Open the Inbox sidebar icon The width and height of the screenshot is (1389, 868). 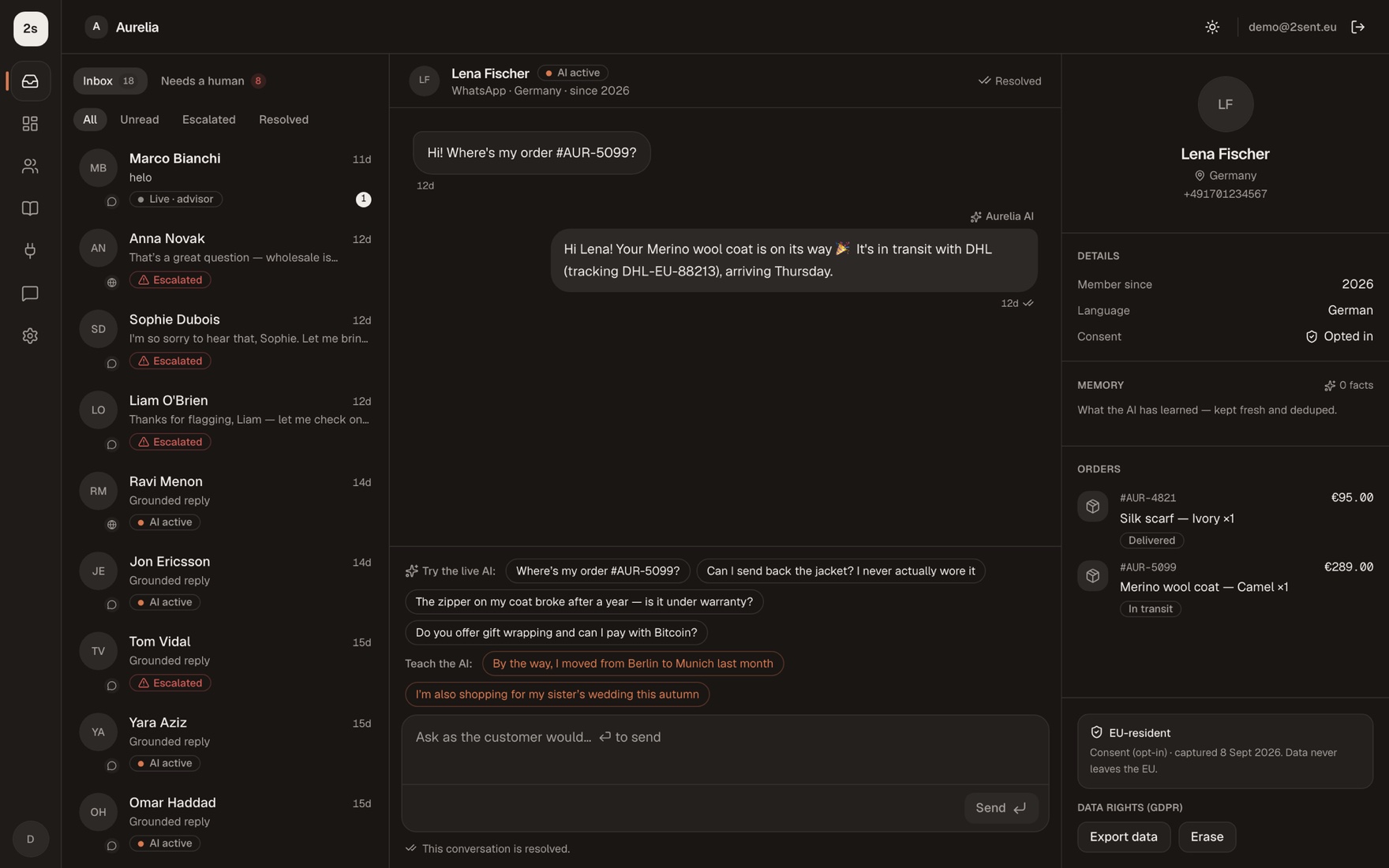click(30, 81)
